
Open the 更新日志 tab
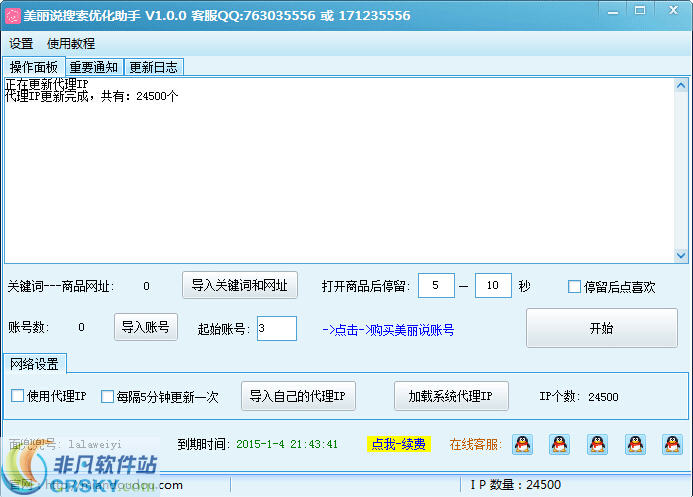(x=153, y=67)
